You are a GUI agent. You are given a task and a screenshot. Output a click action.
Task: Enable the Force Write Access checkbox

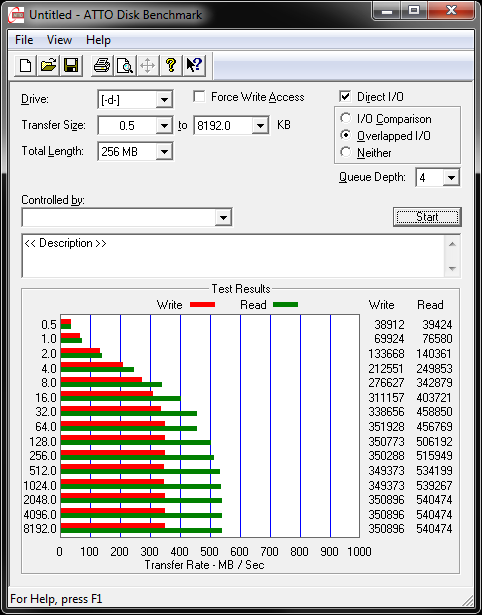199,96
